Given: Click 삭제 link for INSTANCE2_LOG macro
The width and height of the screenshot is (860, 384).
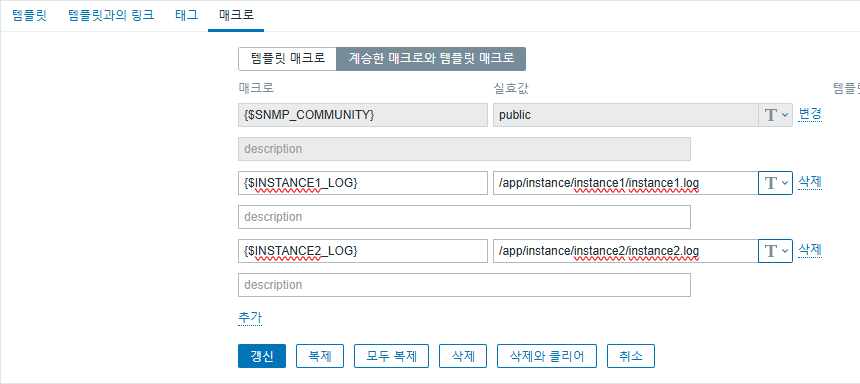Looking at the screenshot, I should coord(810,250).
